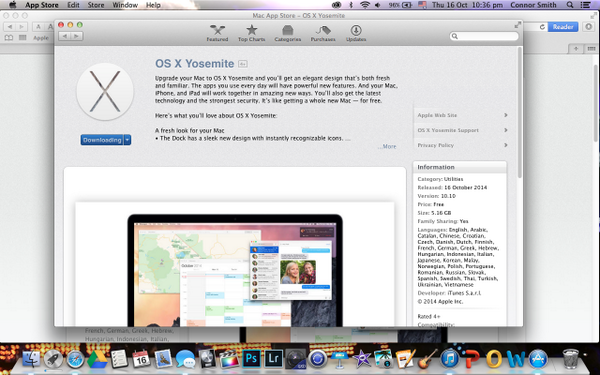The image size is (600, 375).
Task: Click OS X Yosemite title link
Action: coord(194,64)
